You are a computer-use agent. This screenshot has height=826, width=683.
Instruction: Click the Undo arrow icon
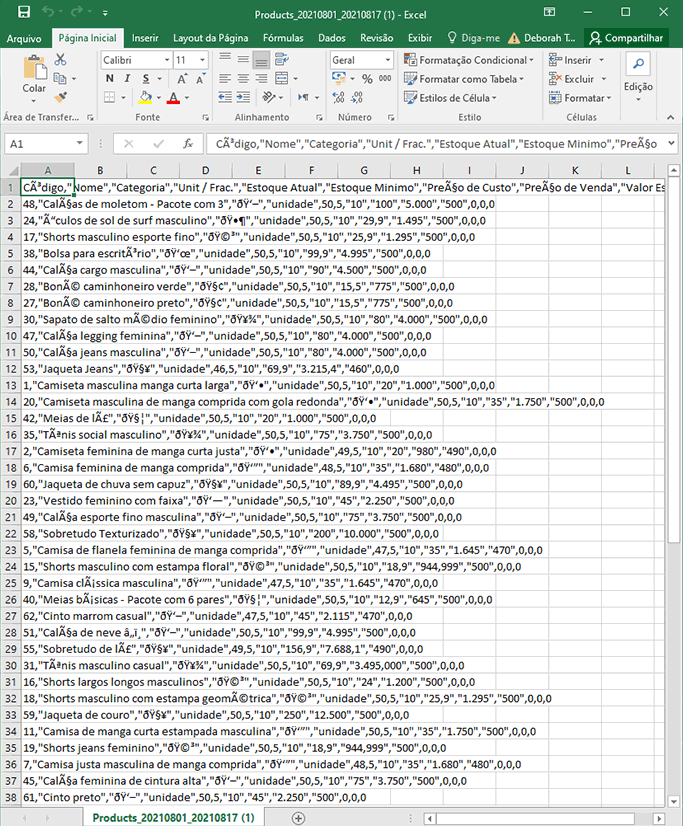48,12
